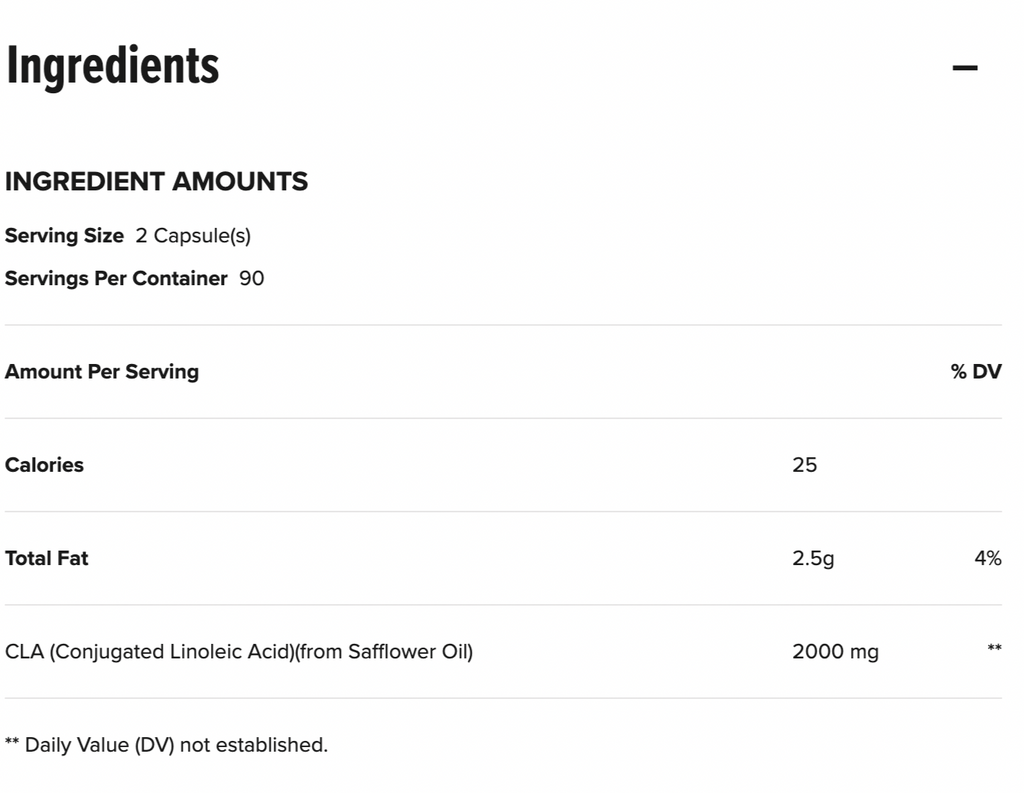
Task: Click the double asterisk in CLA row
Action: click(995, 648)
